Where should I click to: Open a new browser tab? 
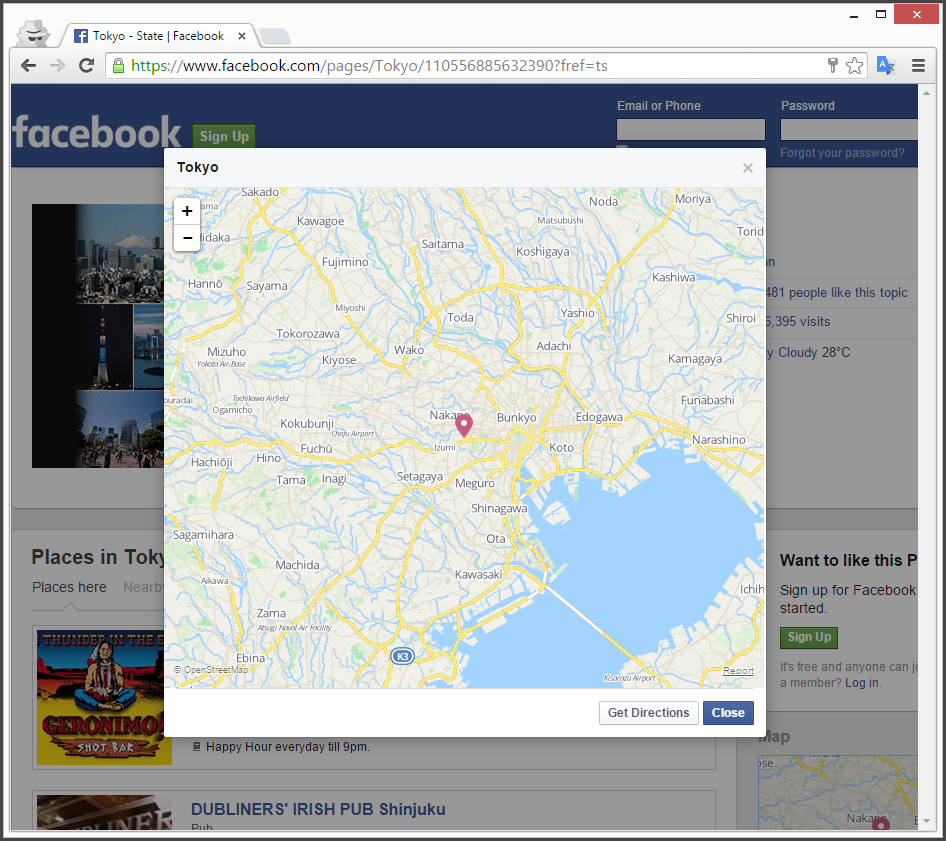pyautogui.click(x=275, y=36)
